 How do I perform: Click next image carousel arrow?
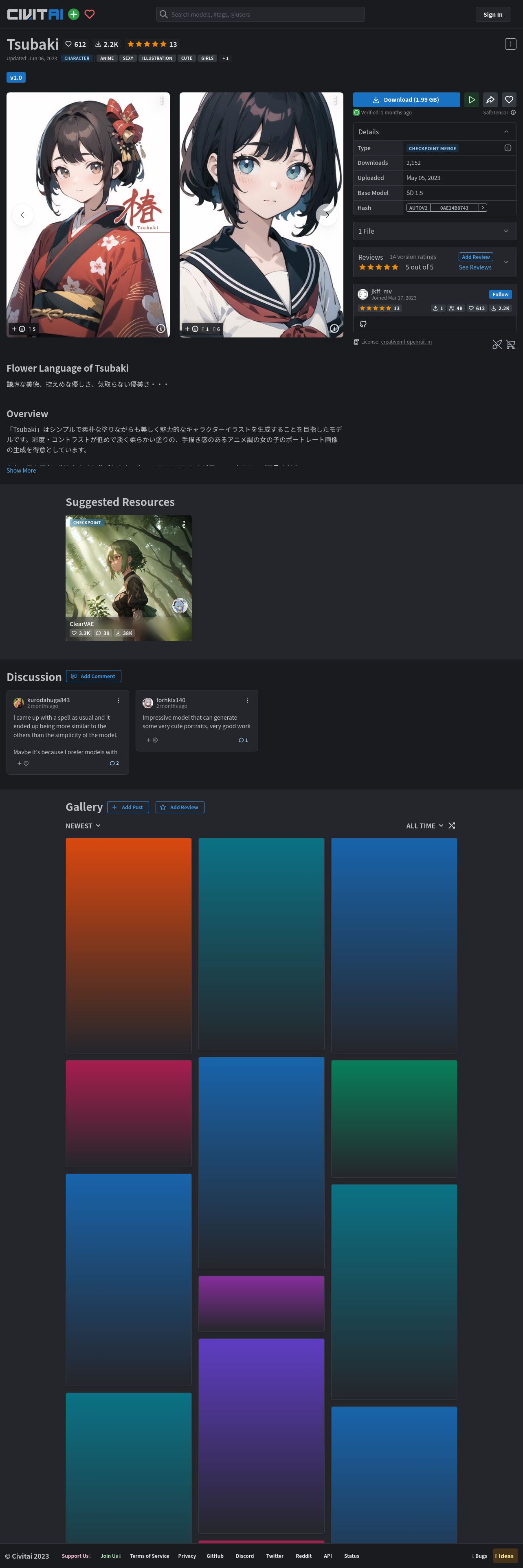pos(327,215)
